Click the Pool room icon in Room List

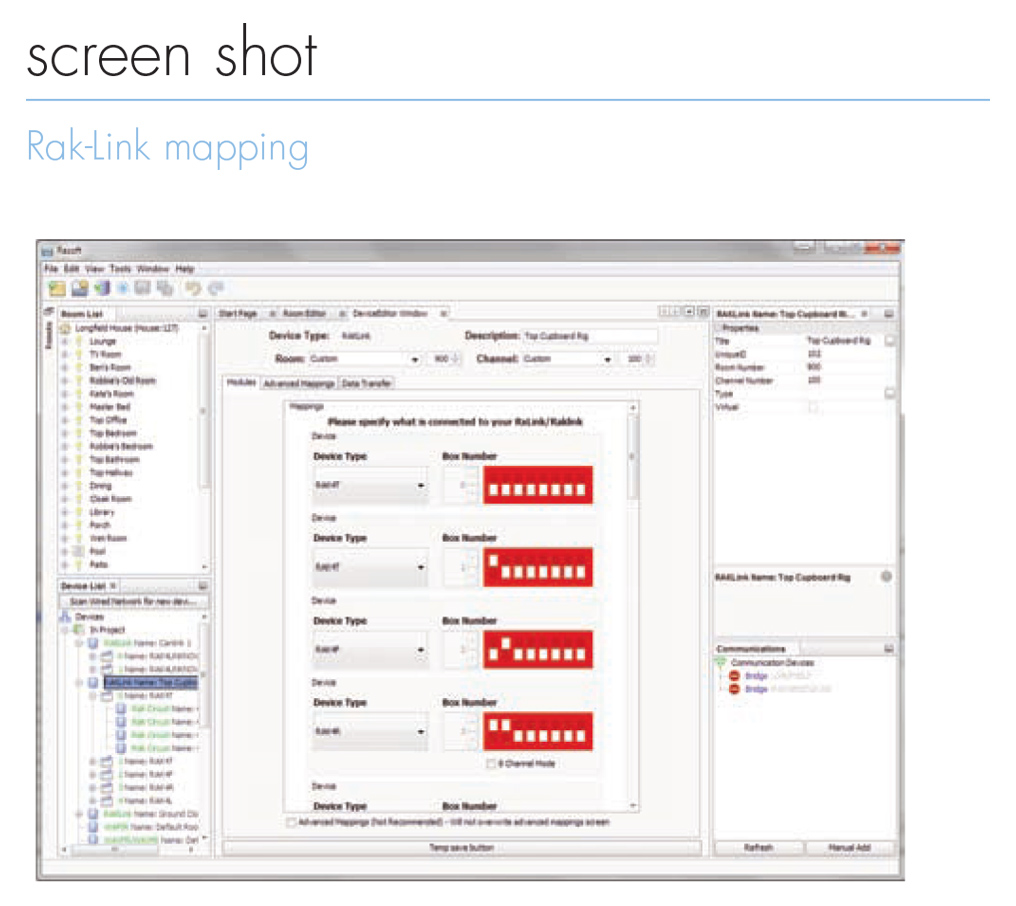click(x=79, y=552)
